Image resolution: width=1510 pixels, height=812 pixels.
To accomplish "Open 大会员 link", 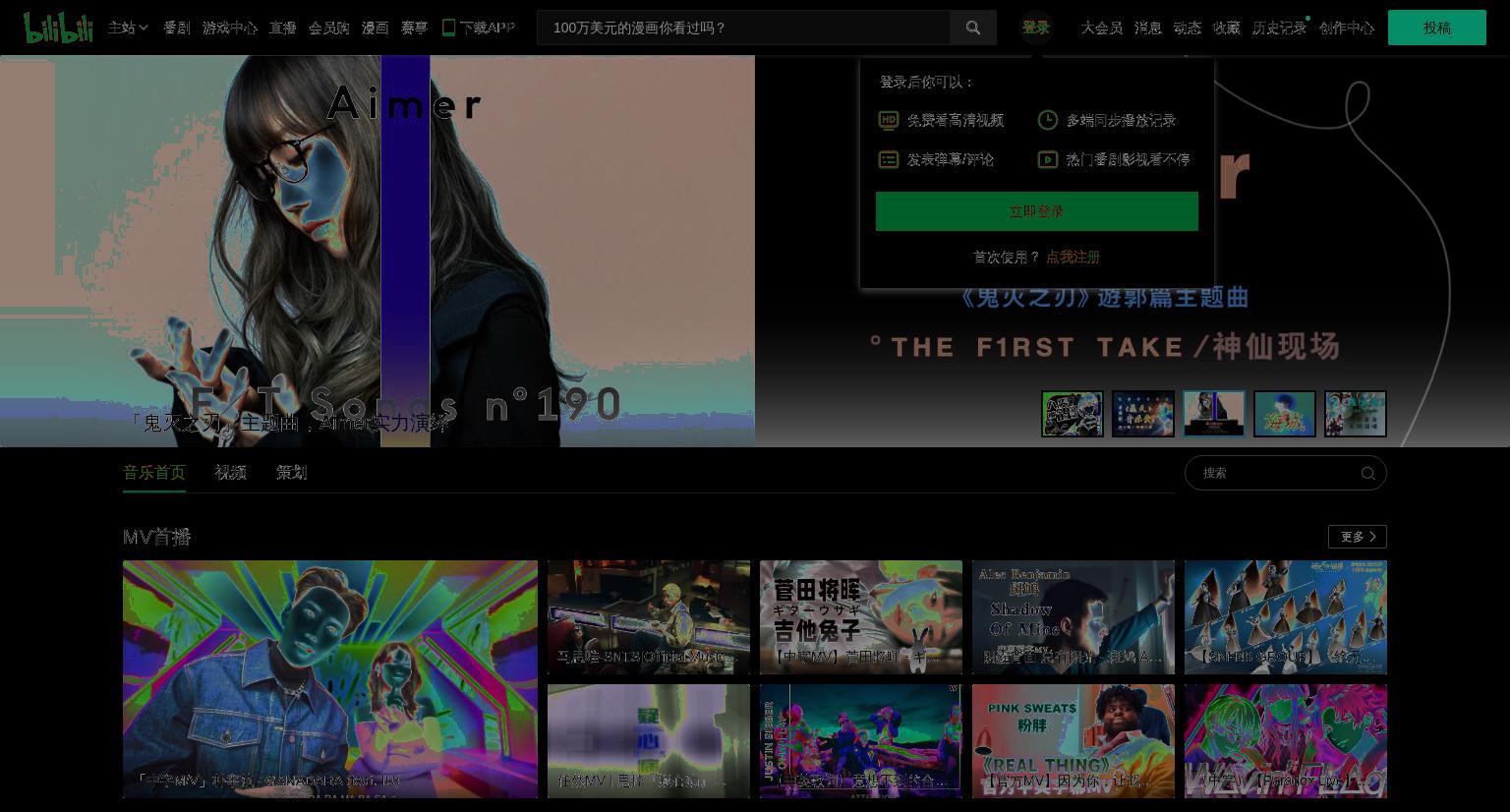I will coord(1102,28).
